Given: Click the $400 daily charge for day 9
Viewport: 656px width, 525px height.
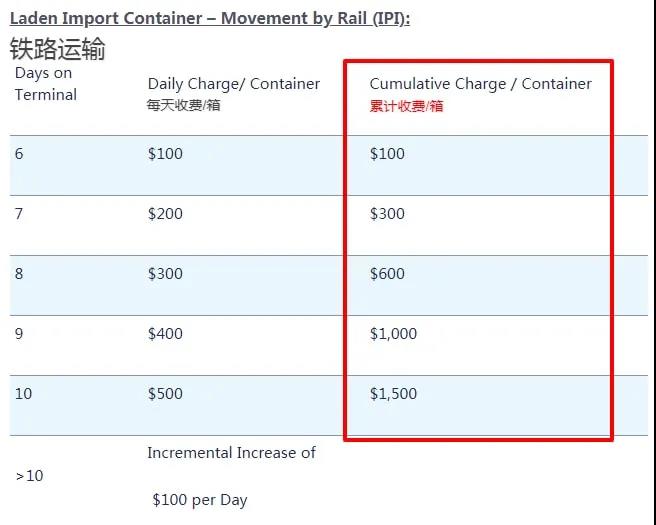Looking at the screenshot, I should point(165,334).
